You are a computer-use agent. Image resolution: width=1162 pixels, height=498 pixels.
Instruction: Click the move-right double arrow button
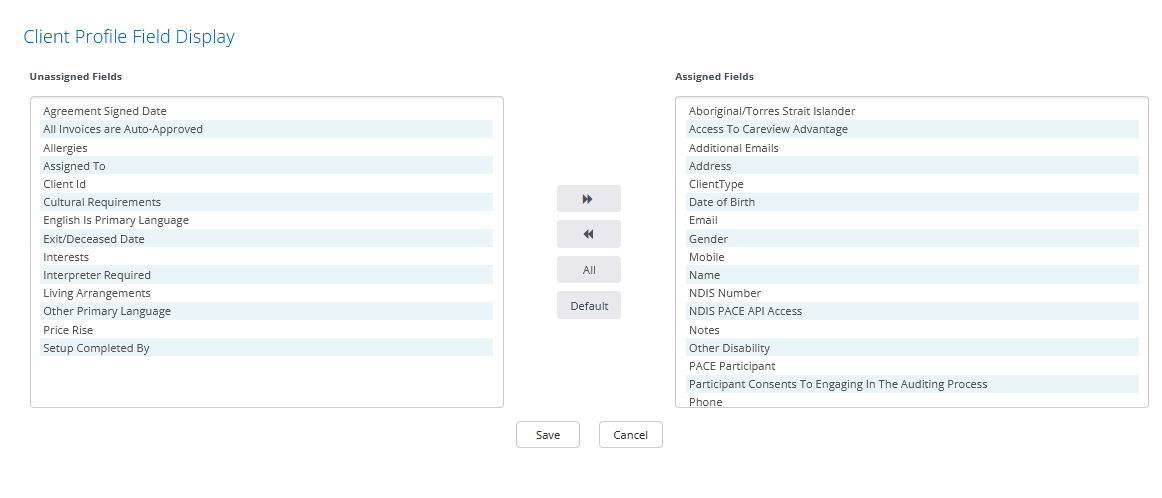(588, 199)
